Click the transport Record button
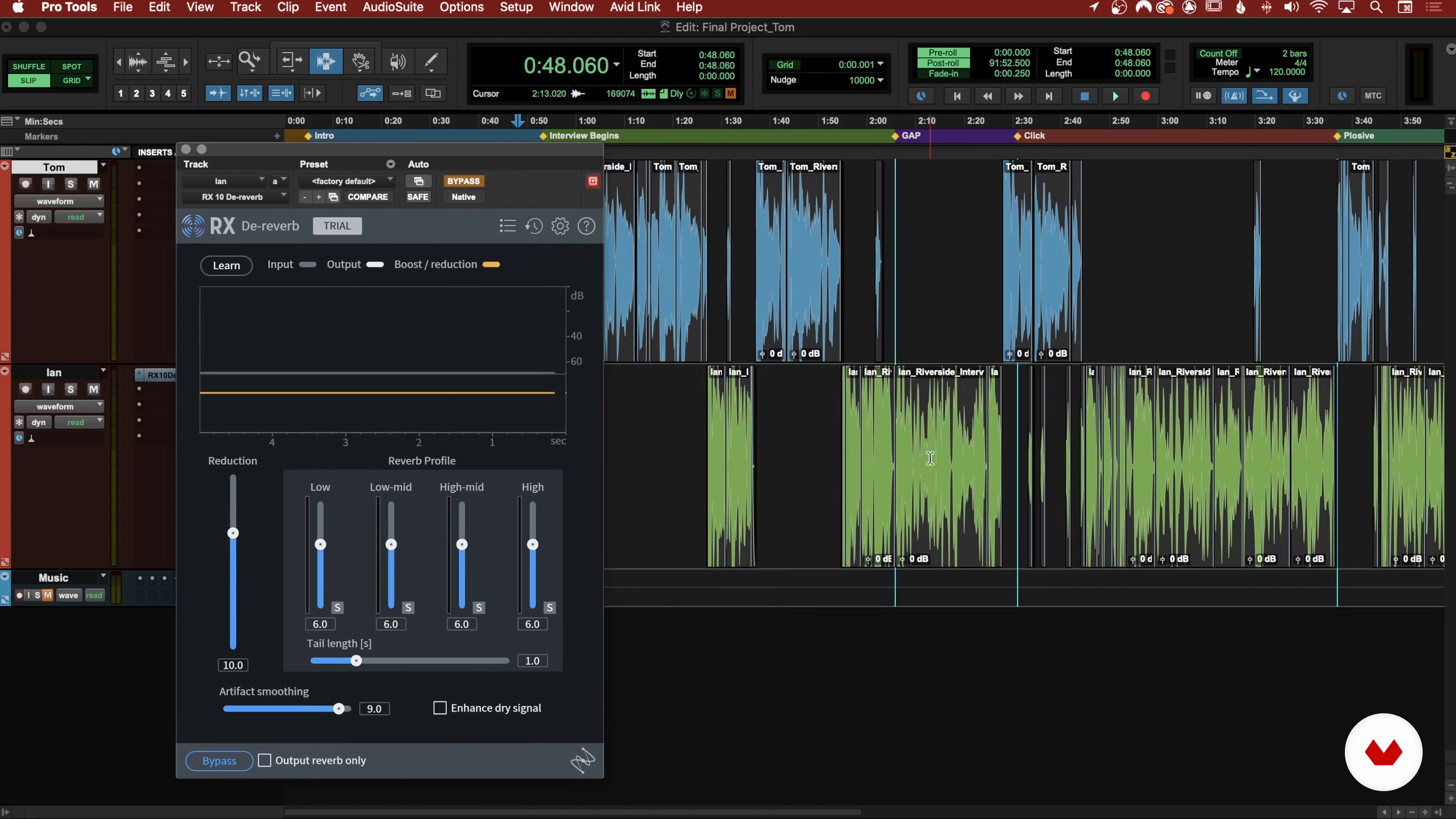This screenshot has height=819, width=1456. pyautogui.click(x=1146, y=96)
